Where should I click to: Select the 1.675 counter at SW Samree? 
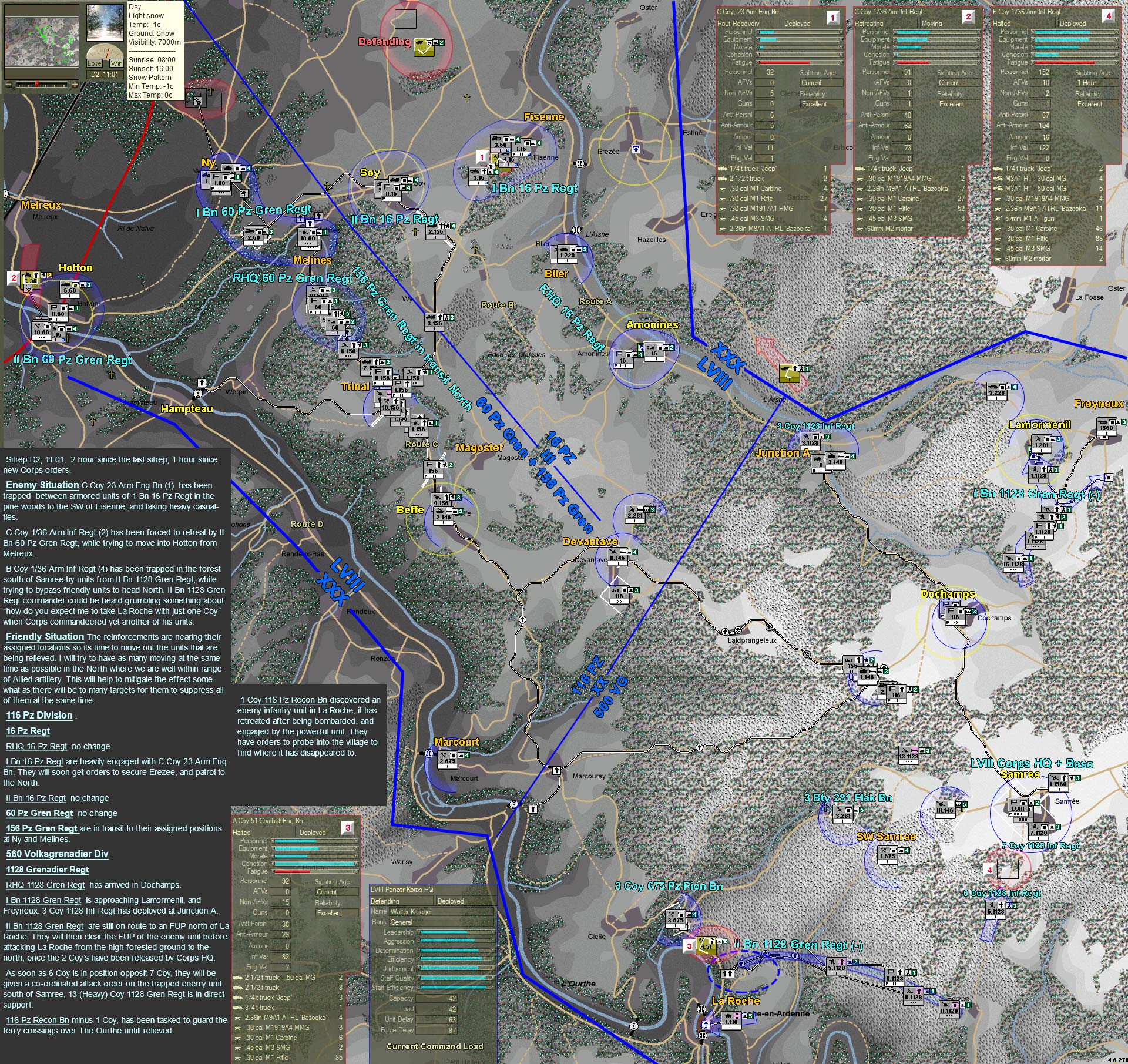888,856
